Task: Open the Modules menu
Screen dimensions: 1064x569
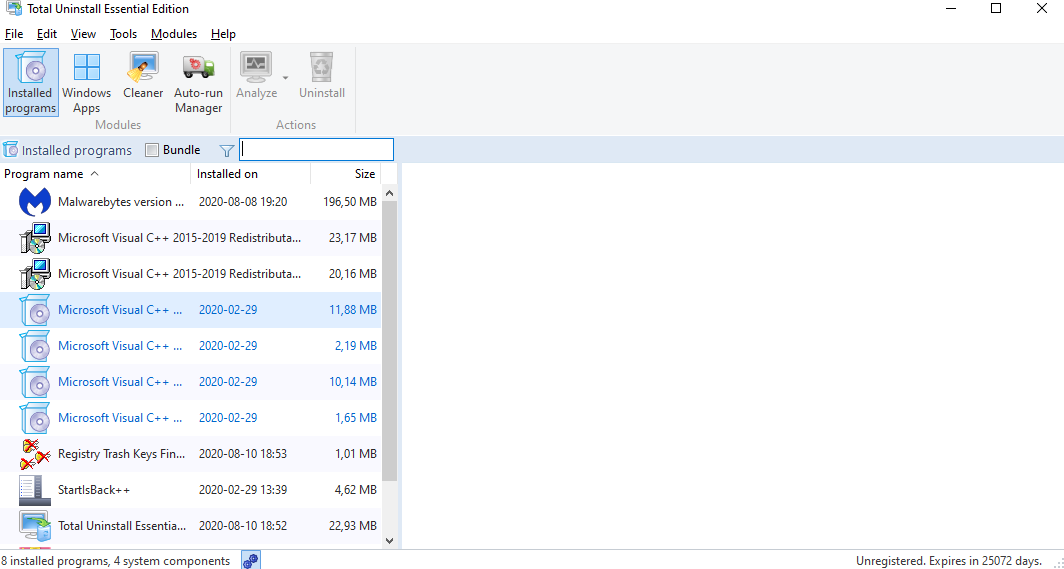Action: (174, 34)
